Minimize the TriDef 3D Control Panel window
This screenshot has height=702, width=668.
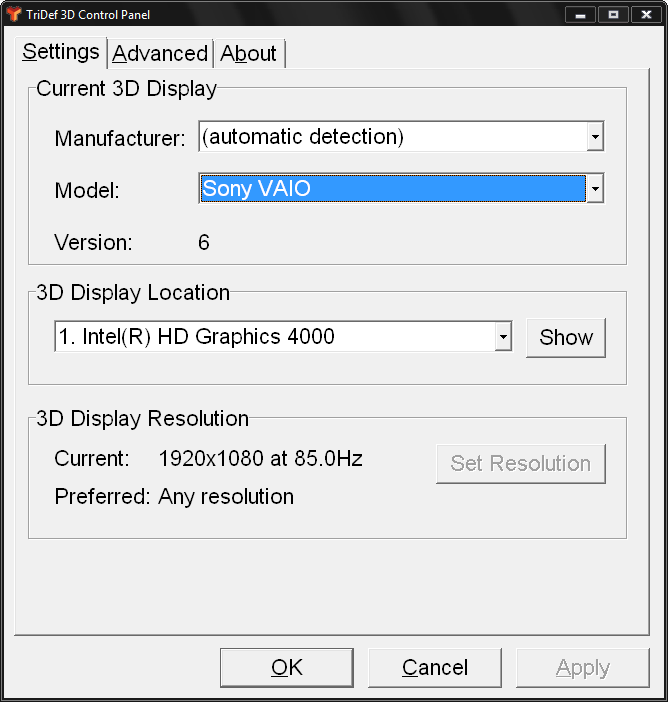(x=581, y=15)
